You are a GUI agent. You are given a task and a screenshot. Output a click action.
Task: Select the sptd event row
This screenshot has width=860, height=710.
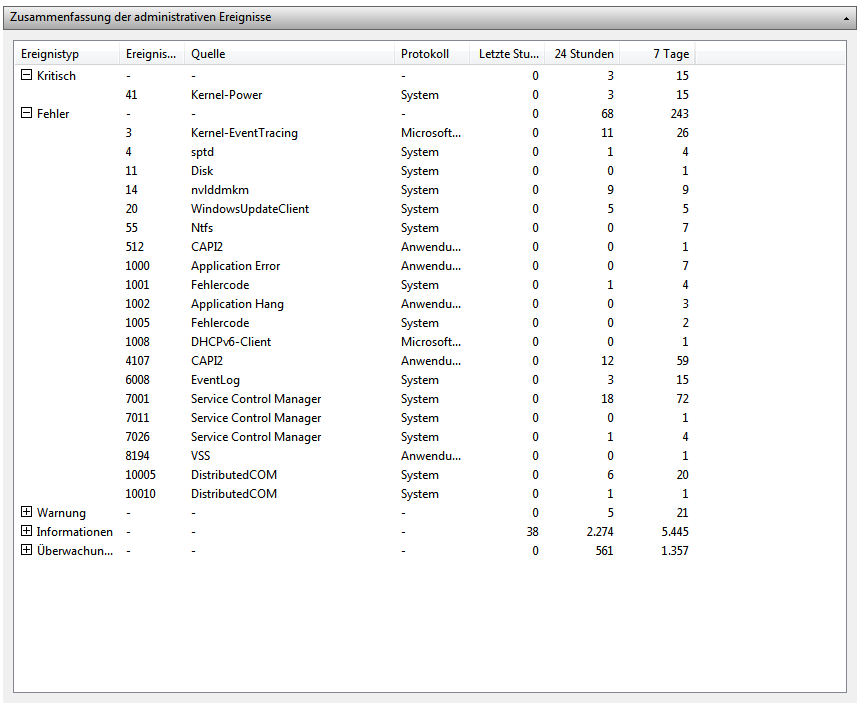click(355, 152)
